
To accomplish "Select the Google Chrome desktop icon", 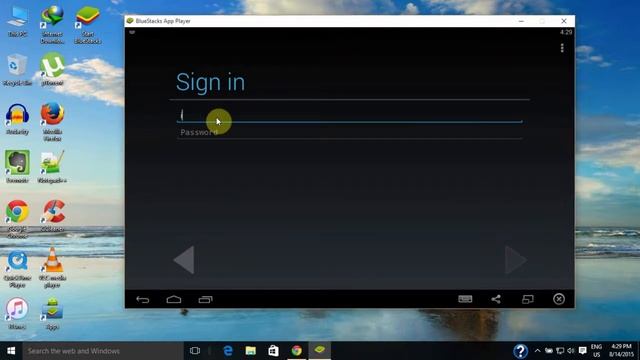I will click(18, 219).
